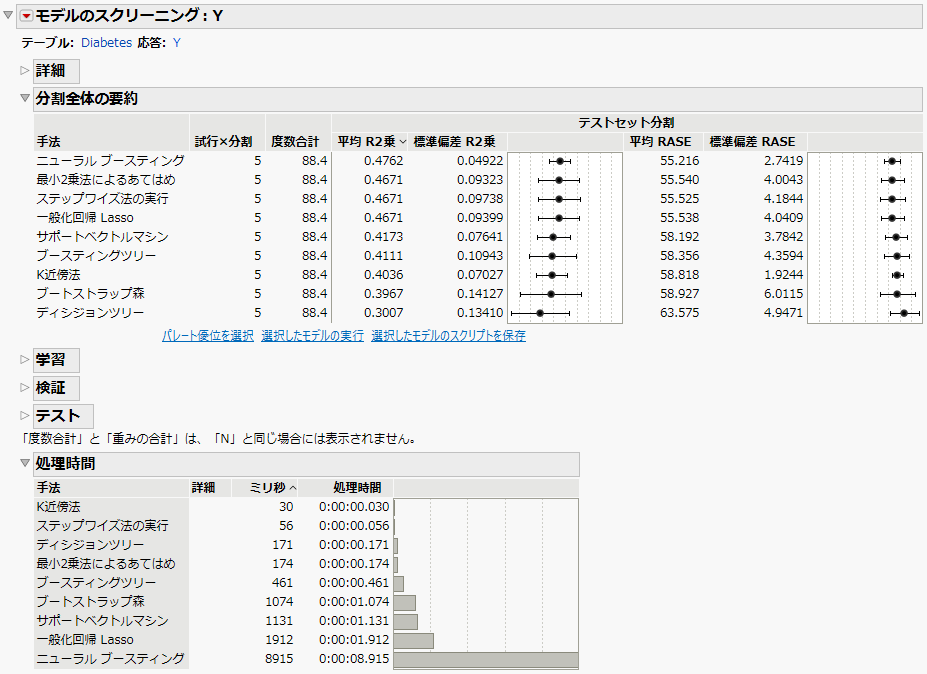Click the 処理時間 column header
Viewport: 927px width, 674px height.
[357, 488]
